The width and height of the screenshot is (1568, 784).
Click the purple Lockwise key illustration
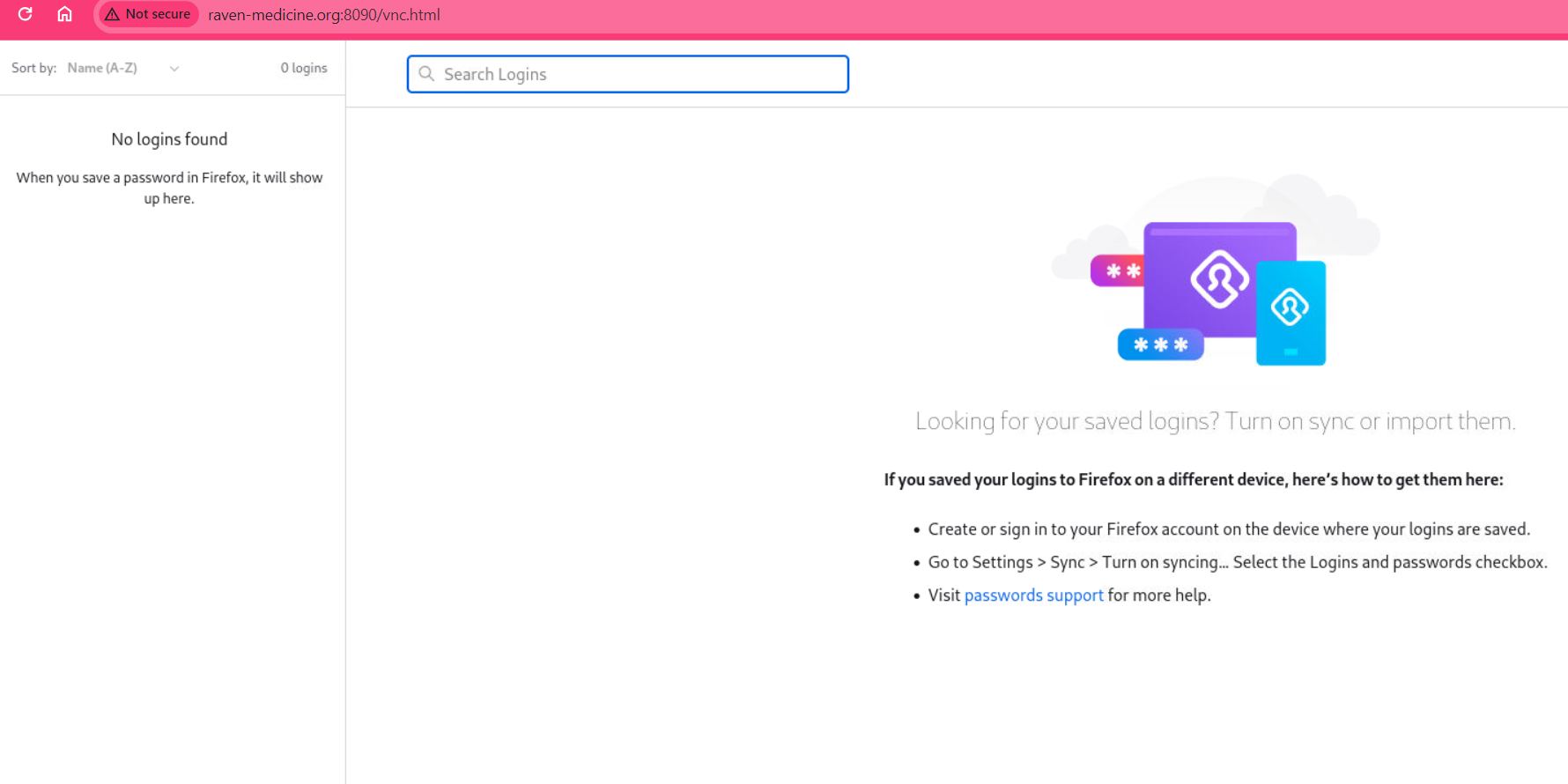pyautogui.click(x=1219, y=279)
